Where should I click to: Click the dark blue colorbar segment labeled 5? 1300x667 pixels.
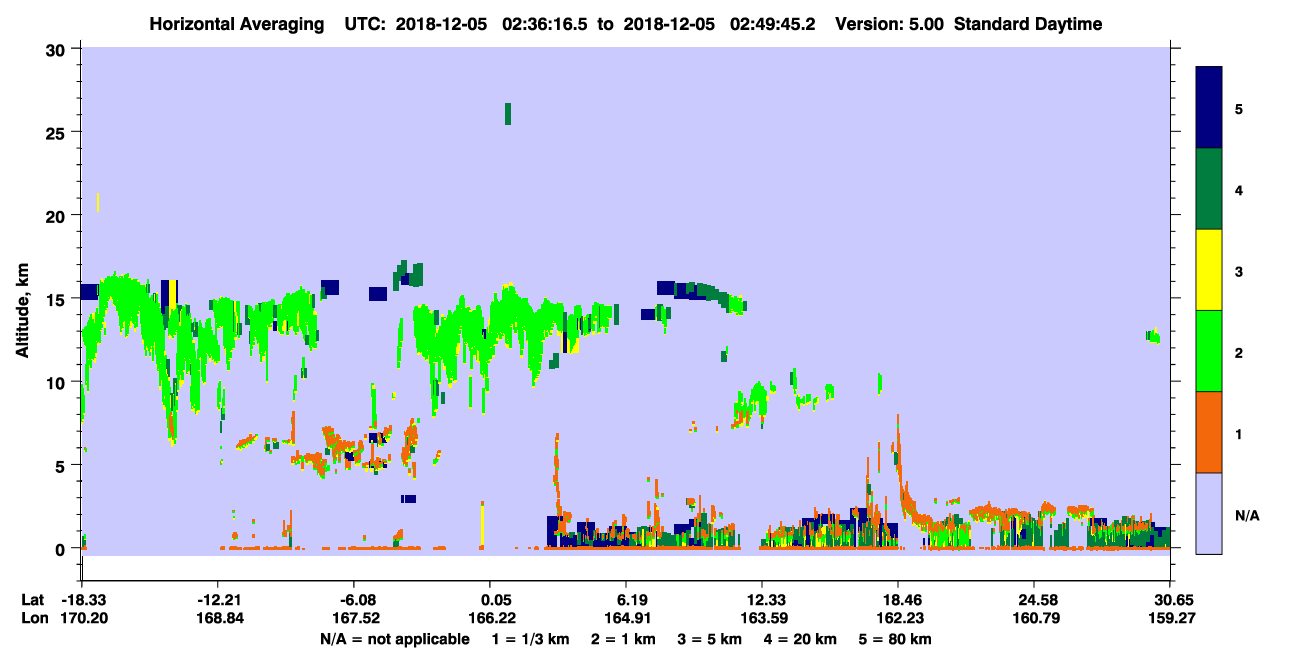[1209, 108]
